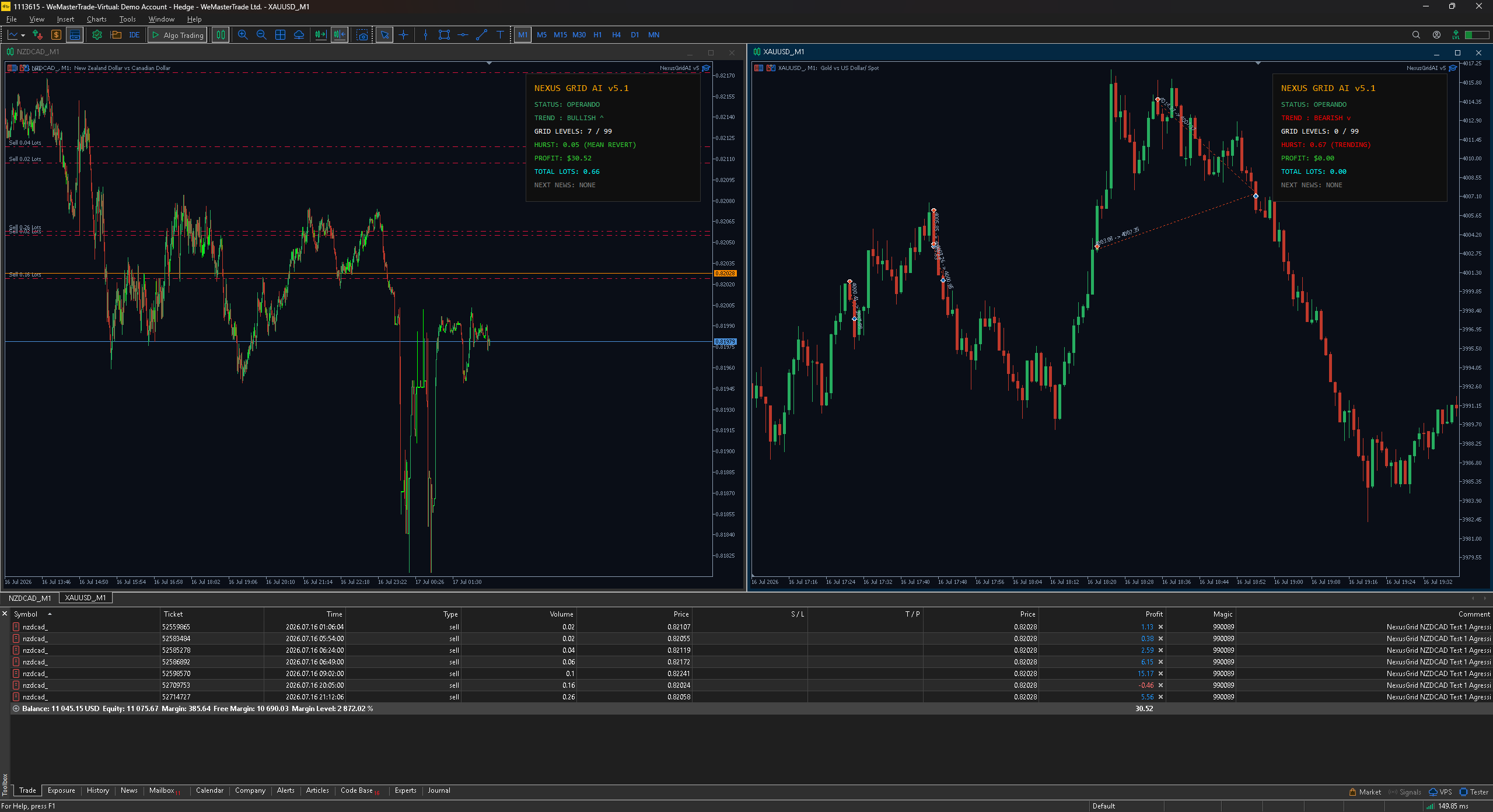
Task: Open the new order trading icon
Action: click(x=37, y=35)
